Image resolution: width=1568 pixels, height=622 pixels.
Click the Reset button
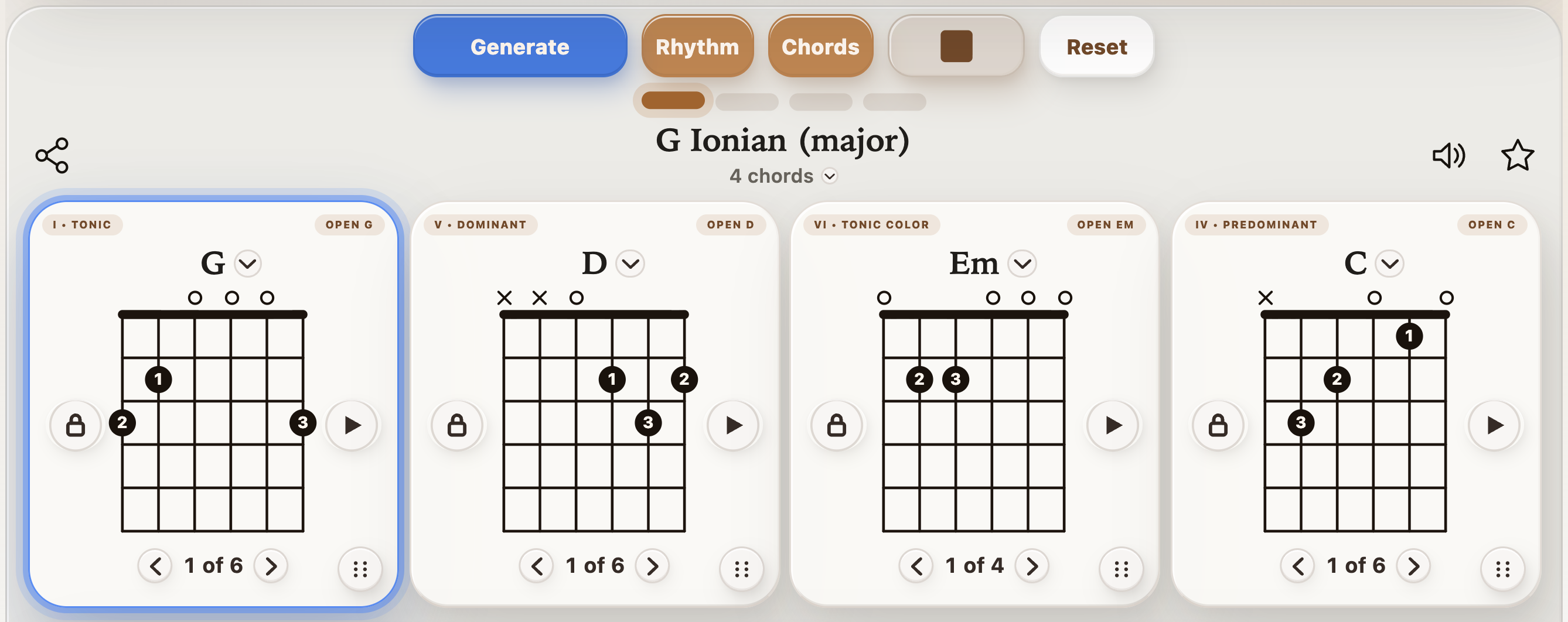pyautogui.click(x=1097, y=46)
